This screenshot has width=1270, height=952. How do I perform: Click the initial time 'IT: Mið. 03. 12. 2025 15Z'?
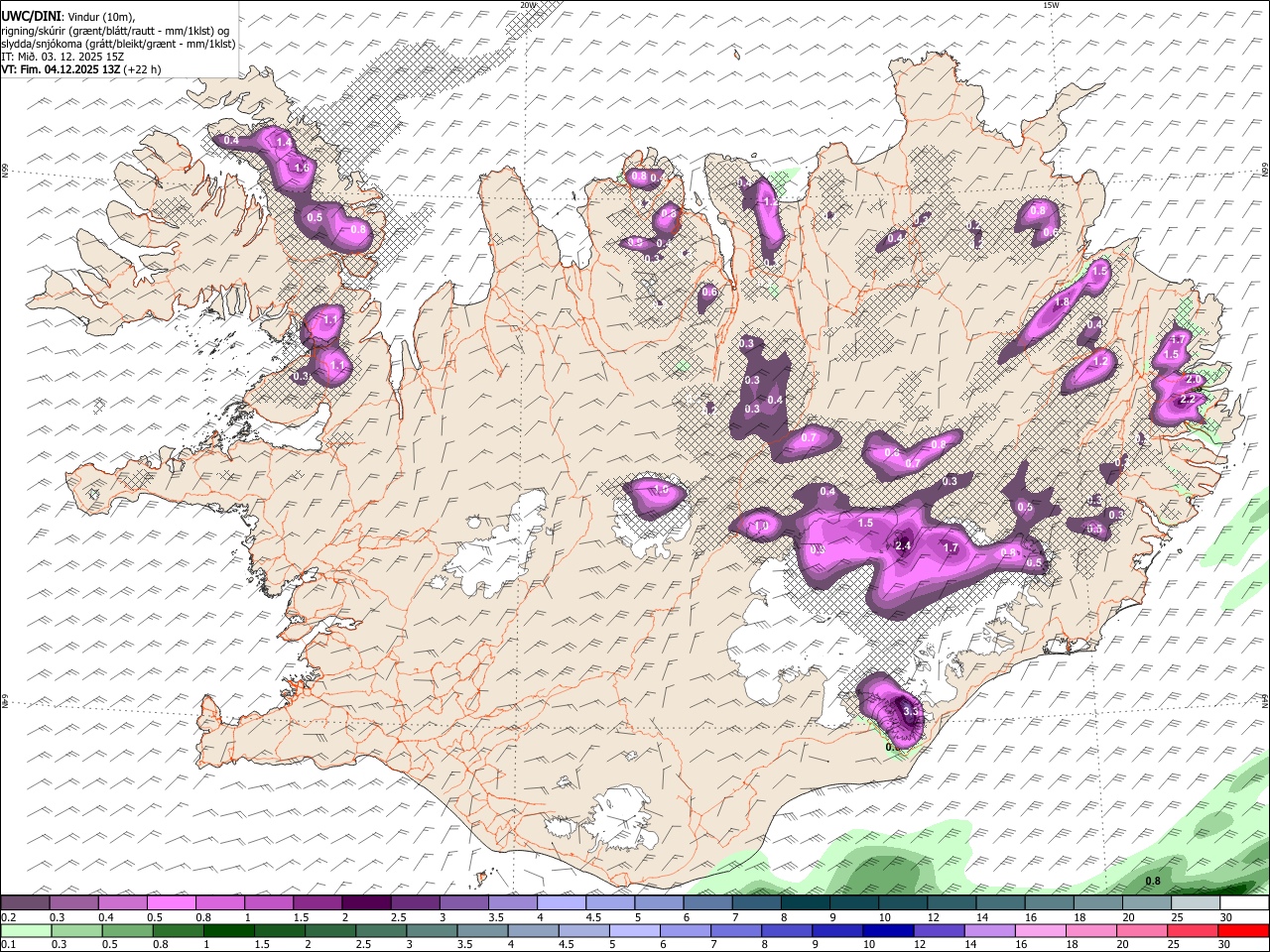tap(63, 57)
